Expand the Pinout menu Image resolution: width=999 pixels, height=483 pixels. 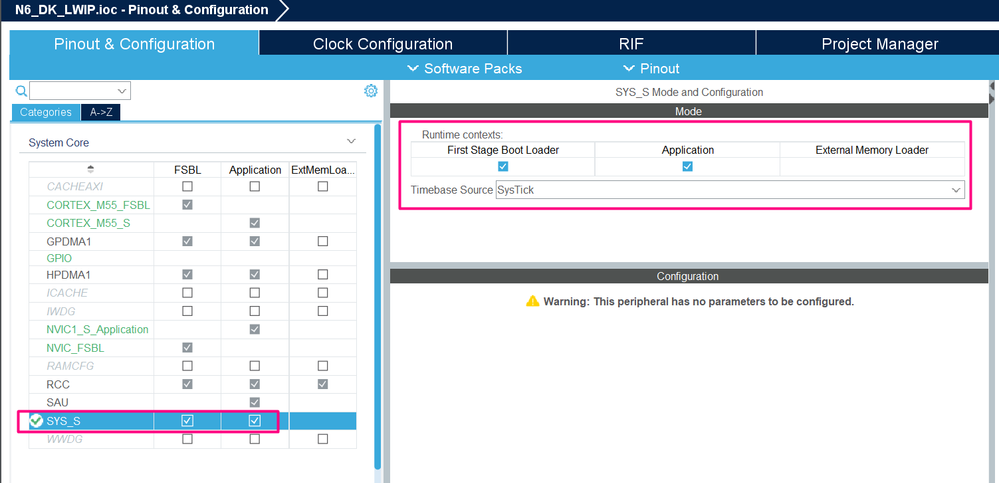[651, 68]
